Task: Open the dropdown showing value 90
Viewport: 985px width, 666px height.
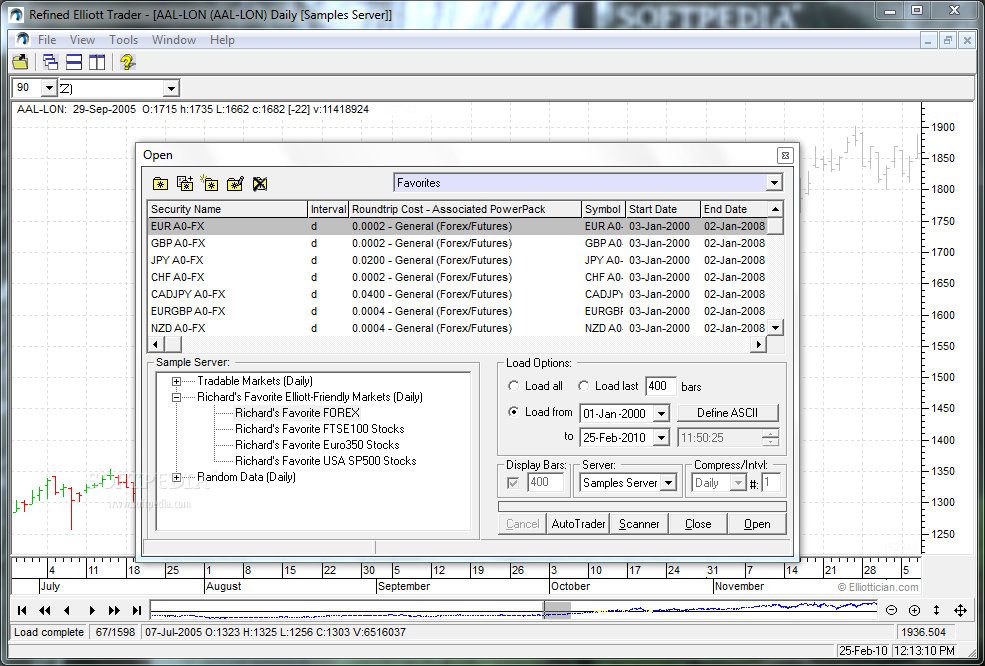Action: click(x=49, y=88)
